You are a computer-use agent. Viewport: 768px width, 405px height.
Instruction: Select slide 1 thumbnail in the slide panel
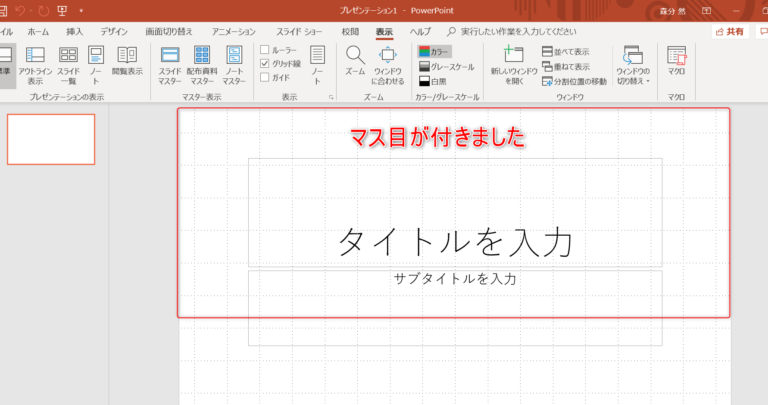pyautogui.click(x=51, y=140)
